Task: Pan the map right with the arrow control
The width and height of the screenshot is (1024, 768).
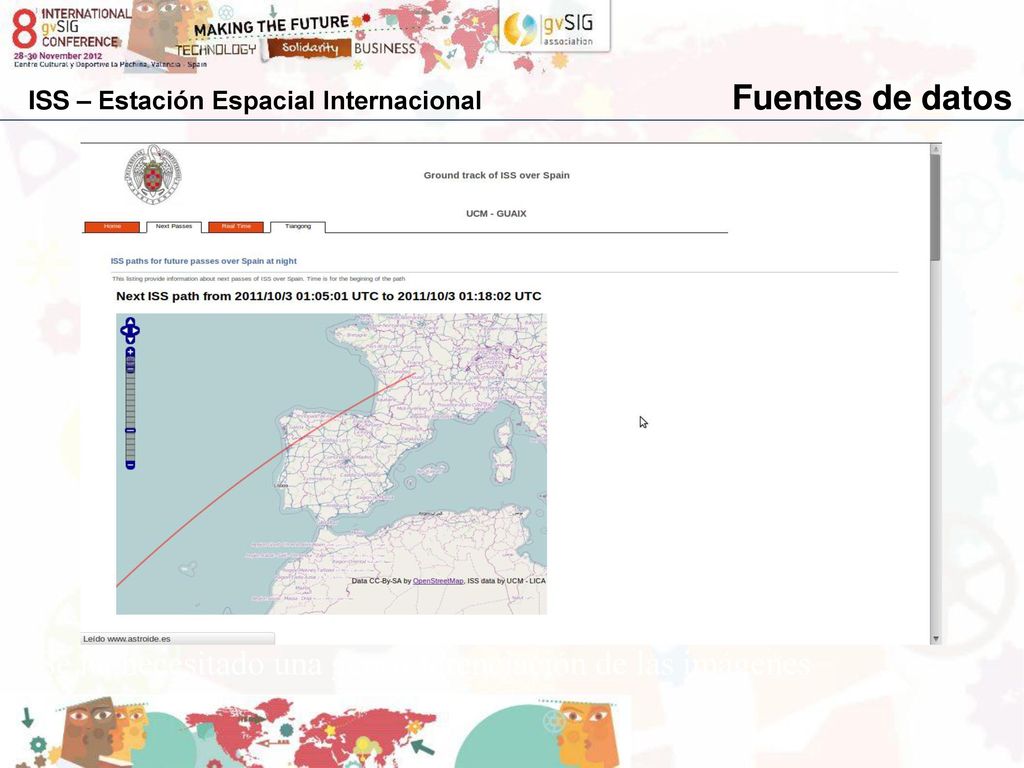Action: pos(136,330)
